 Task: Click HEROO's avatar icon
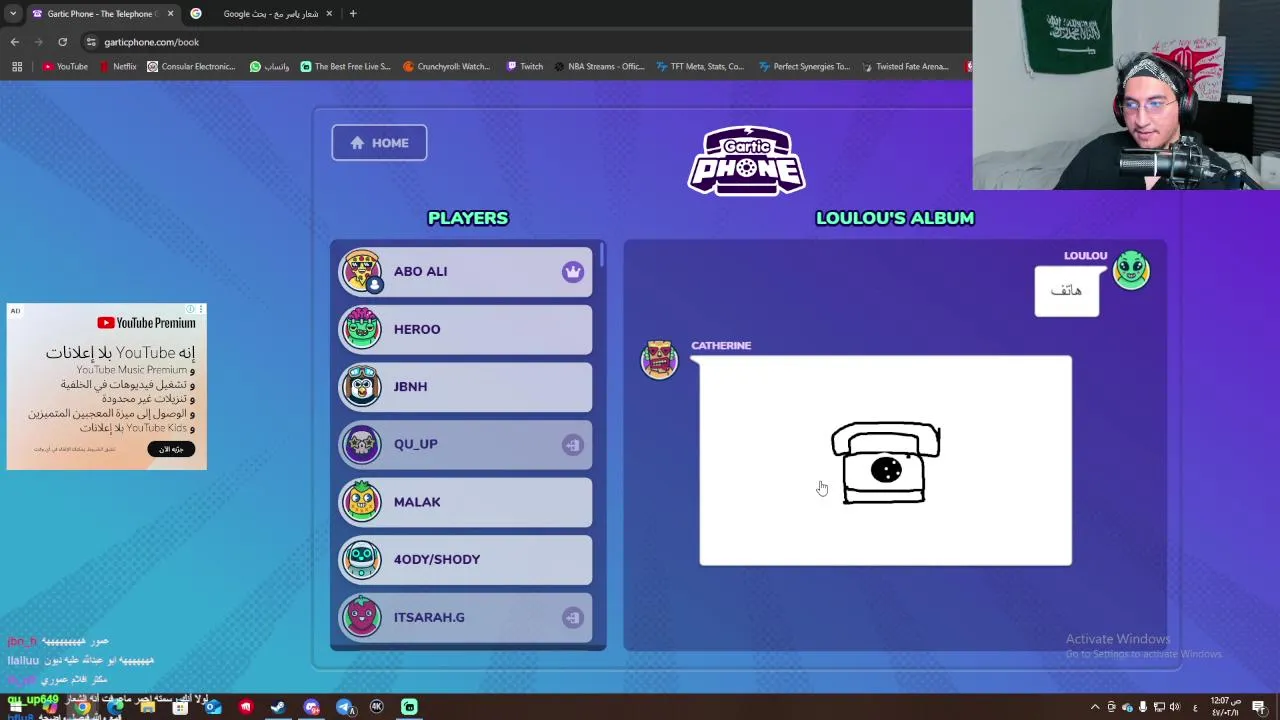pos(362,329)
